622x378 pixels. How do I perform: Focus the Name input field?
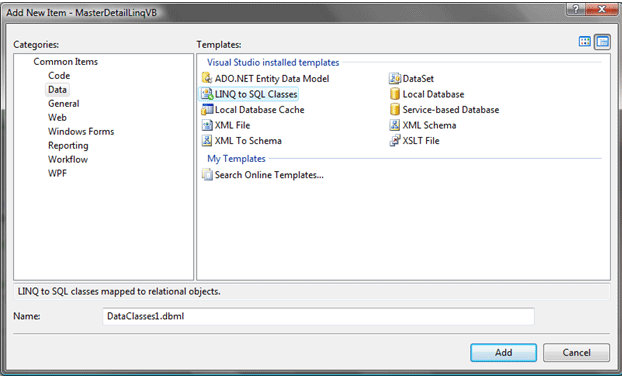pos(318,316)
